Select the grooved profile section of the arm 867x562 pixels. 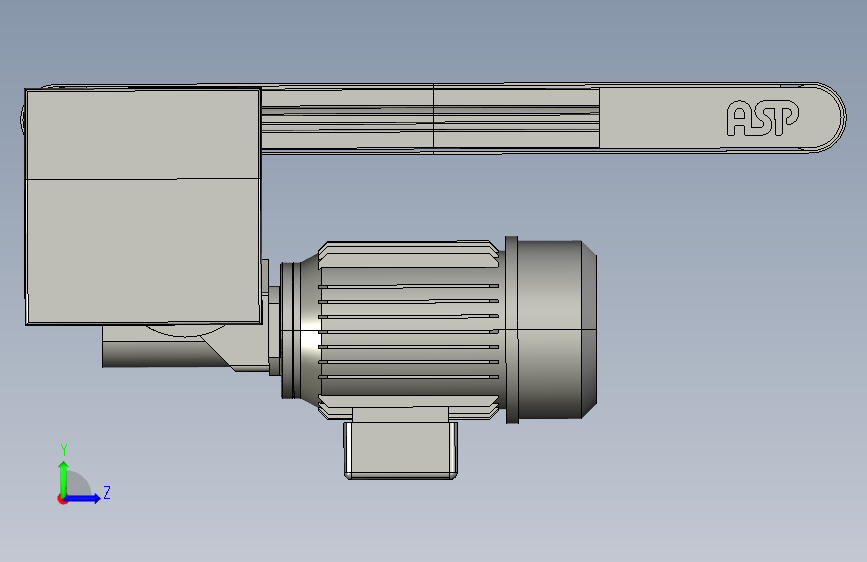[430, 118]
